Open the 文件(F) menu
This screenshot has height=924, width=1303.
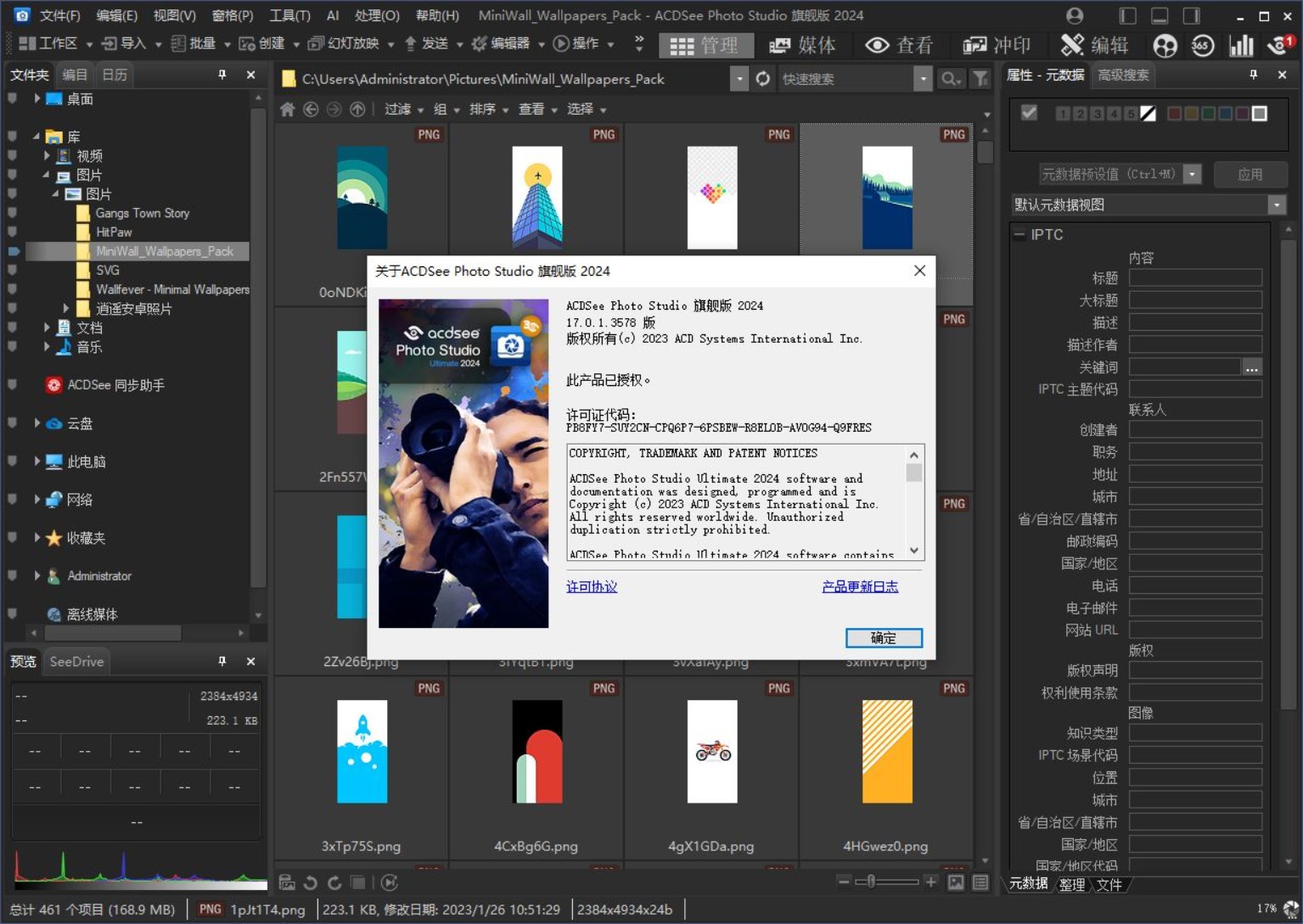click(59, 15)
